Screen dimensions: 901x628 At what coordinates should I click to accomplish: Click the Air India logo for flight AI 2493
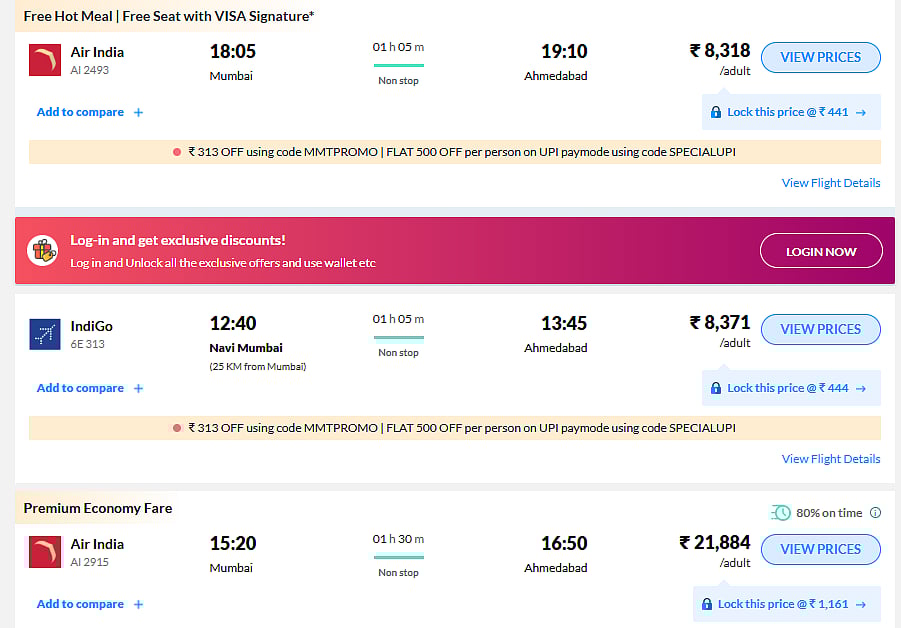pyautogui.click(x=45, y=60)
